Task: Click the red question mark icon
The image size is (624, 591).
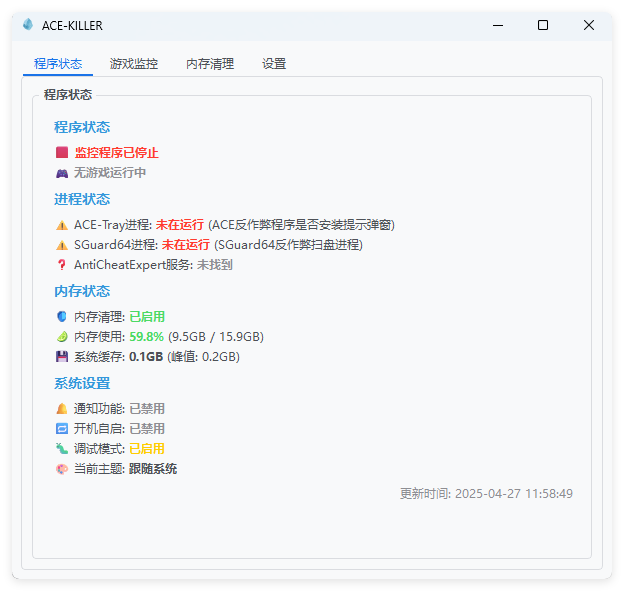Action: click(62, 265)
